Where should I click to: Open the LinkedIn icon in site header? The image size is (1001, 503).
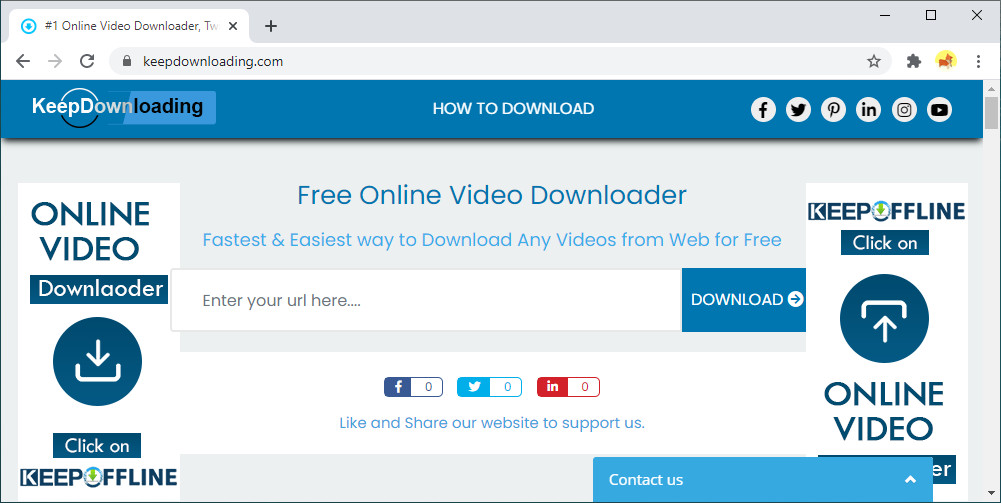tap(868, 109)
